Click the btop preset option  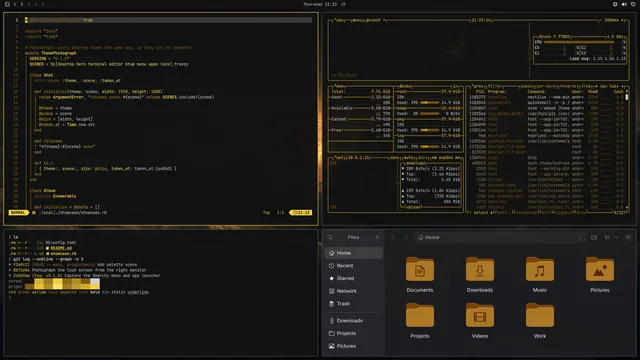coord(374,20)
